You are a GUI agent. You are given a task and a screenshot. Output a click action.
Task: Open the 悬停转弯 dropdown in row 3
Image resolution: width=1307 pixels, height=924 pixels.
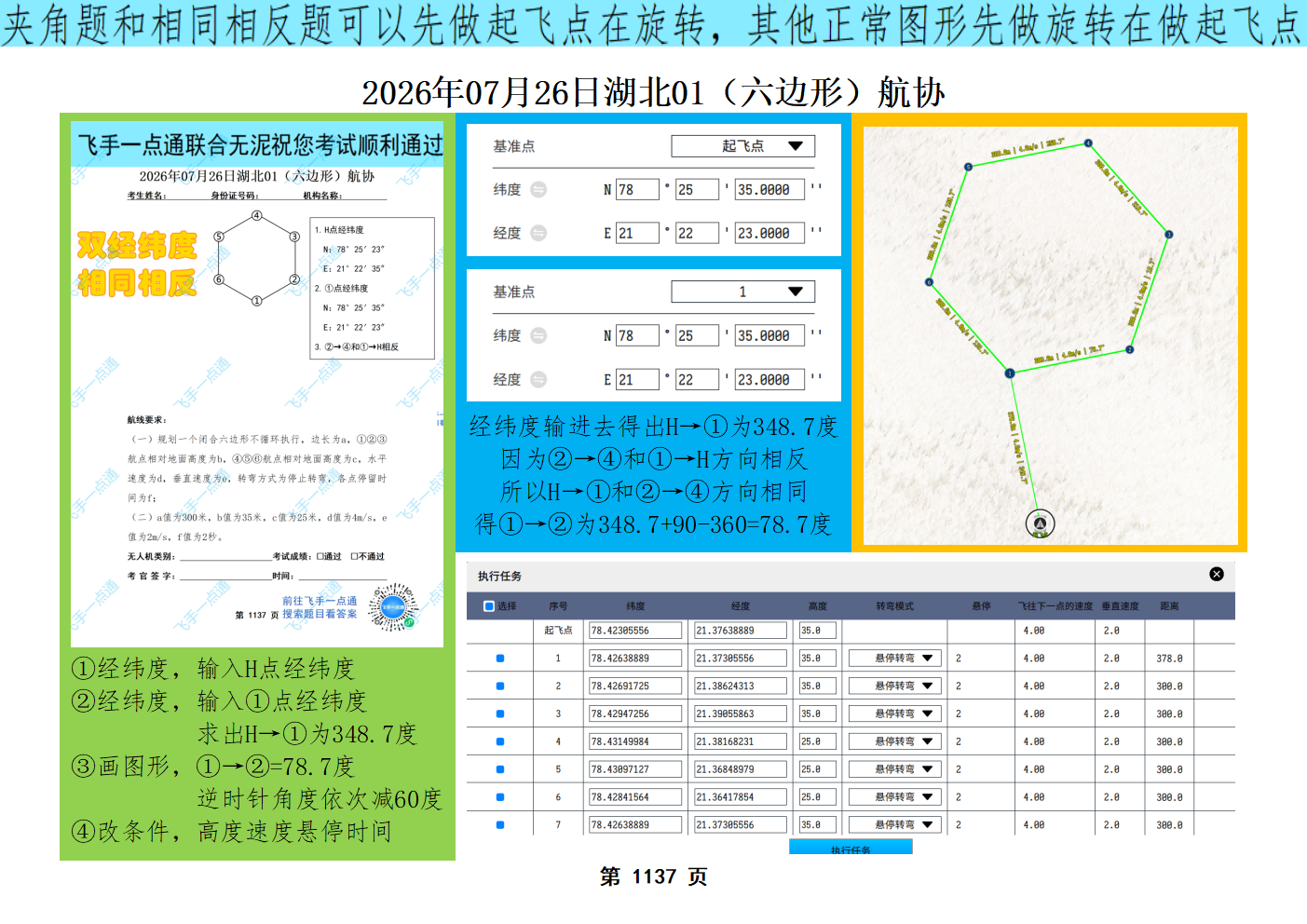pyautogui.click(x=895, y=714)
